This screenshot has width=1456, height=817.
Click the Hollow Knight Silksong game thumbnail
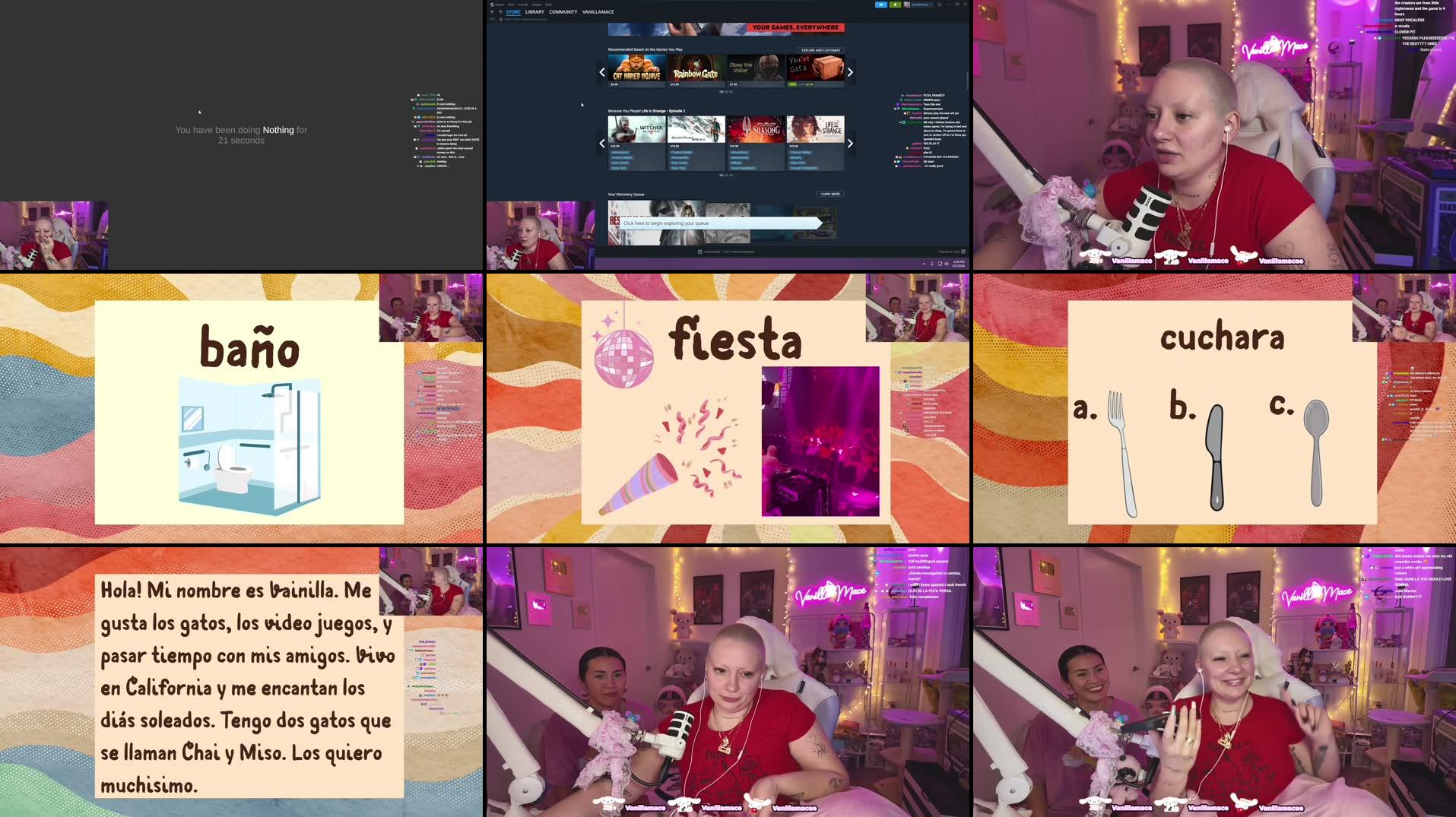(x=754, y=128)
